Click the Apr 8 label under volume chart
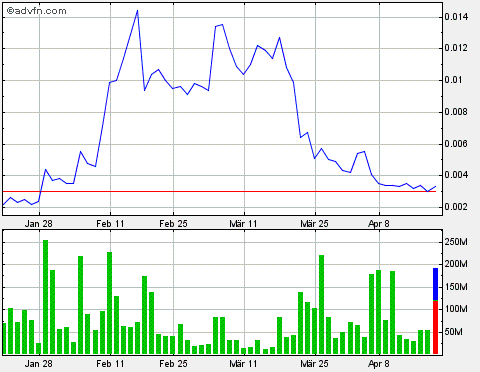The image size is (480, 372). point(379,363)
